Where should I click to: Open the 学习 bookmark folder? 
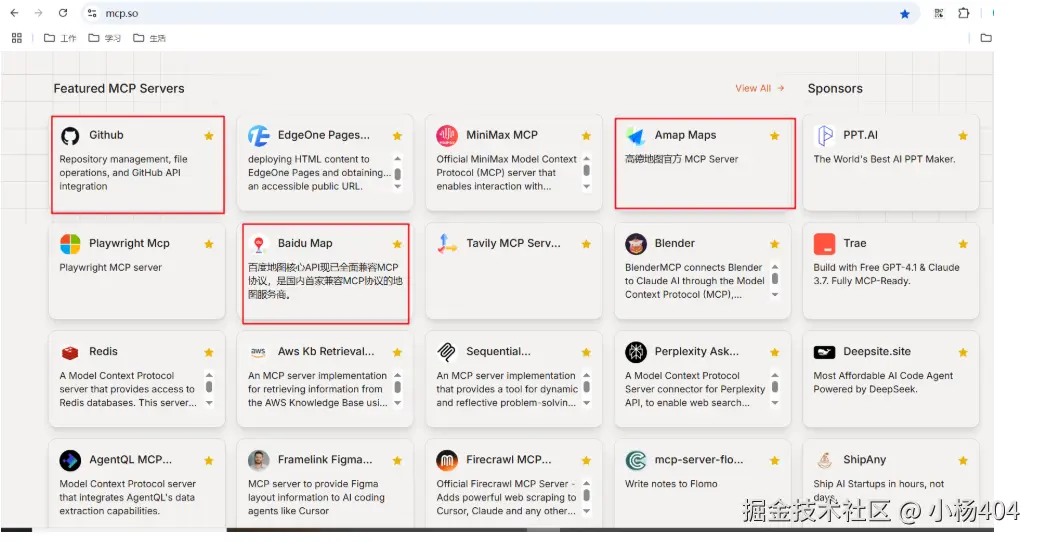(x=104, y=38)
